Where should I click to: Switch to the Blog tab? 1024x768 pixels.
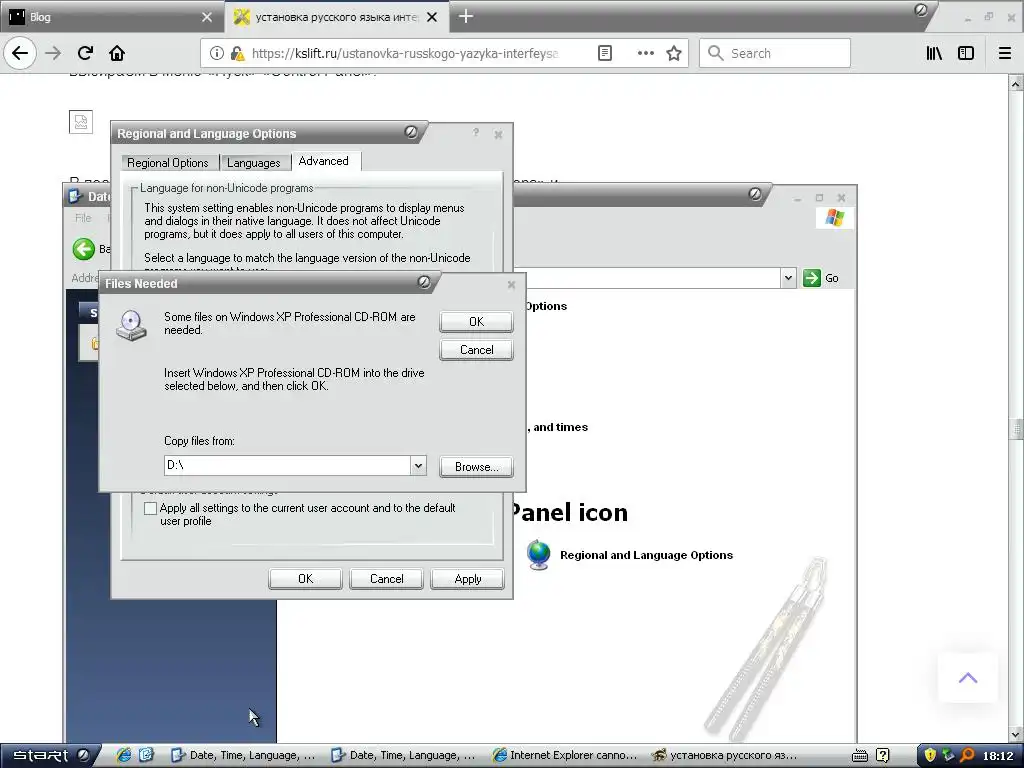111,17
